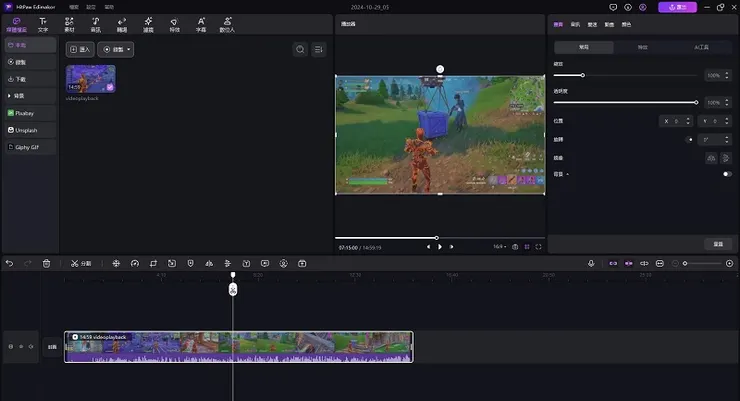Open the Music (音乐) library tab
740x401 pixels.
coord(96,23)
